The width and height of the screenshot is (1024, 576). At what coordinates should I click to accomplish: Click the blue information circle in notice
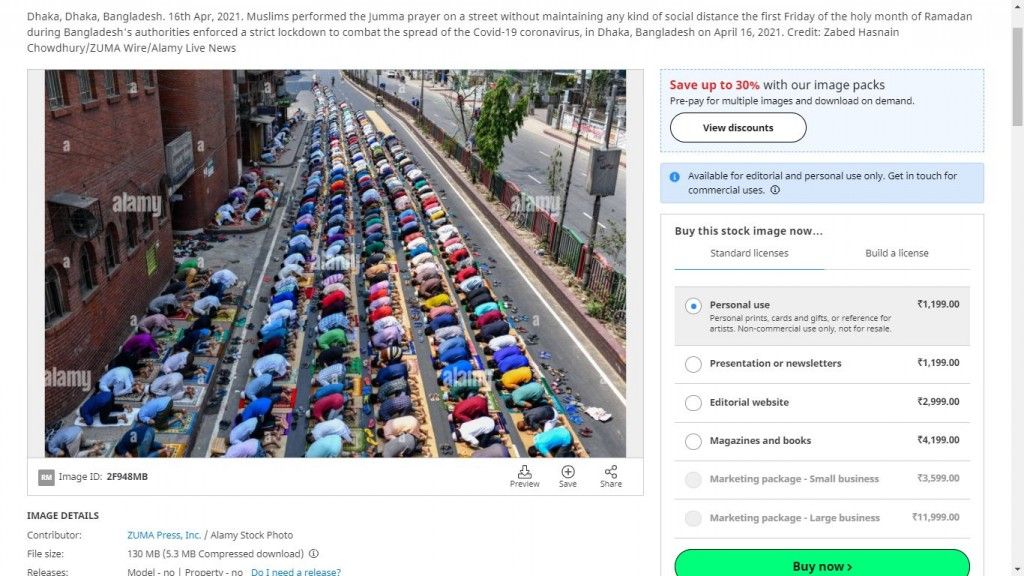pos(675,177)
